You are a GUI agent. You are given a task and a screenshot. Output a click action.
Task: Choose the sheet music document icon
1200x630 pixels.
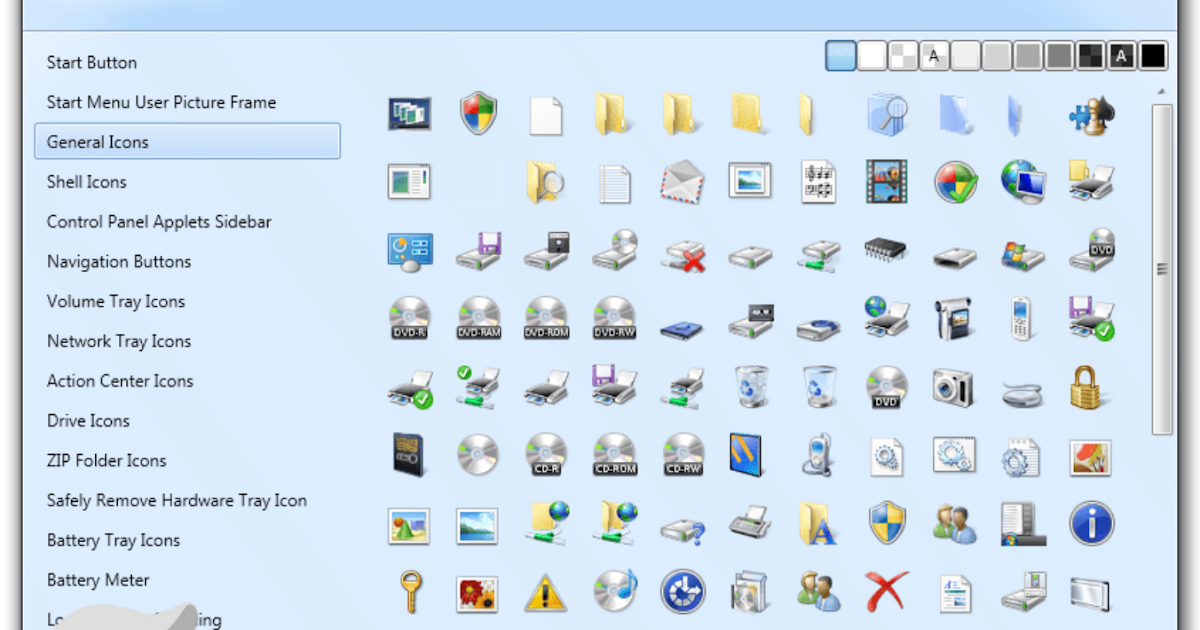click(818, 182)
